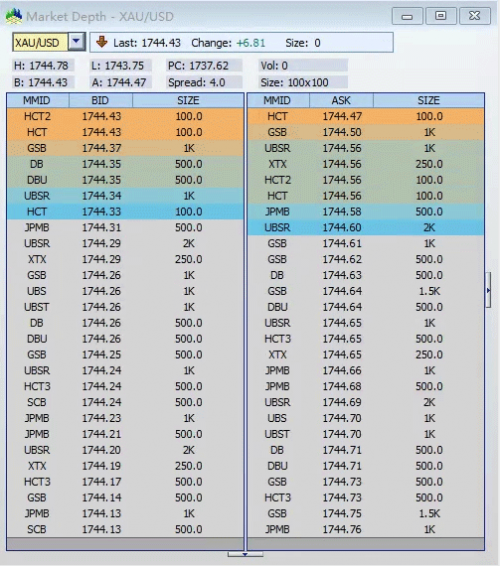
Task: Sort by BID column header
Action: (x=100, y=100)
